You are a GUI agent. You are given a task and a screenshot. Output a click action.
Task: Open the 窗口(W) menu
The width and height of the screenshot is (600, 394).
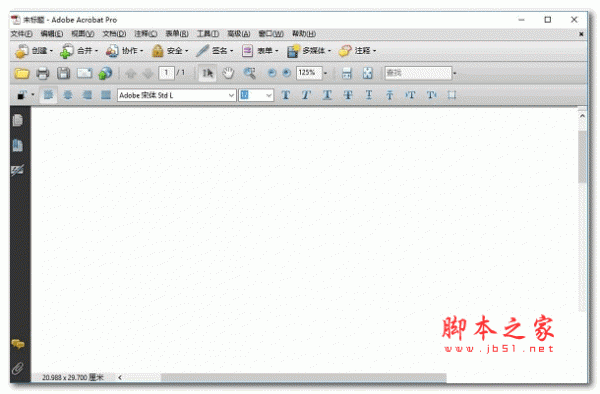pos(271,34)
